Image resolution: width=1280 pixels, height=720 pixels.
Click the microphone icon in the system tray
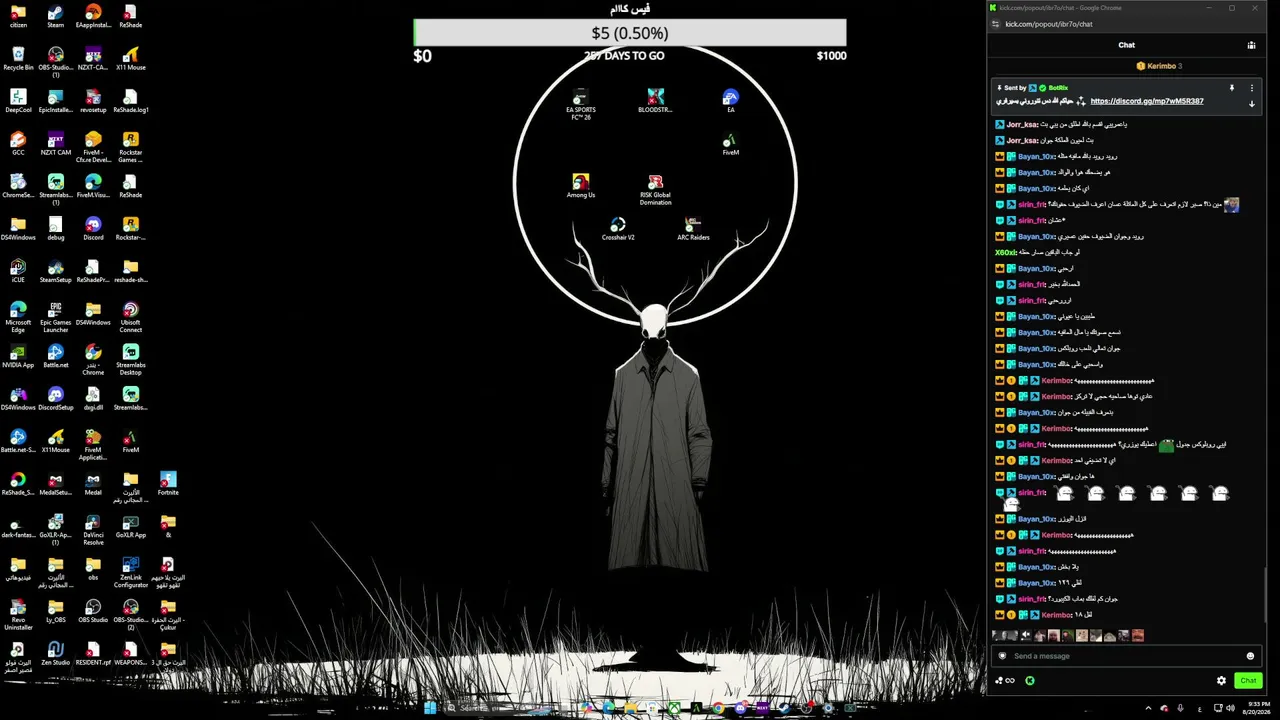pyautogui.click(x=1181, y=708)
